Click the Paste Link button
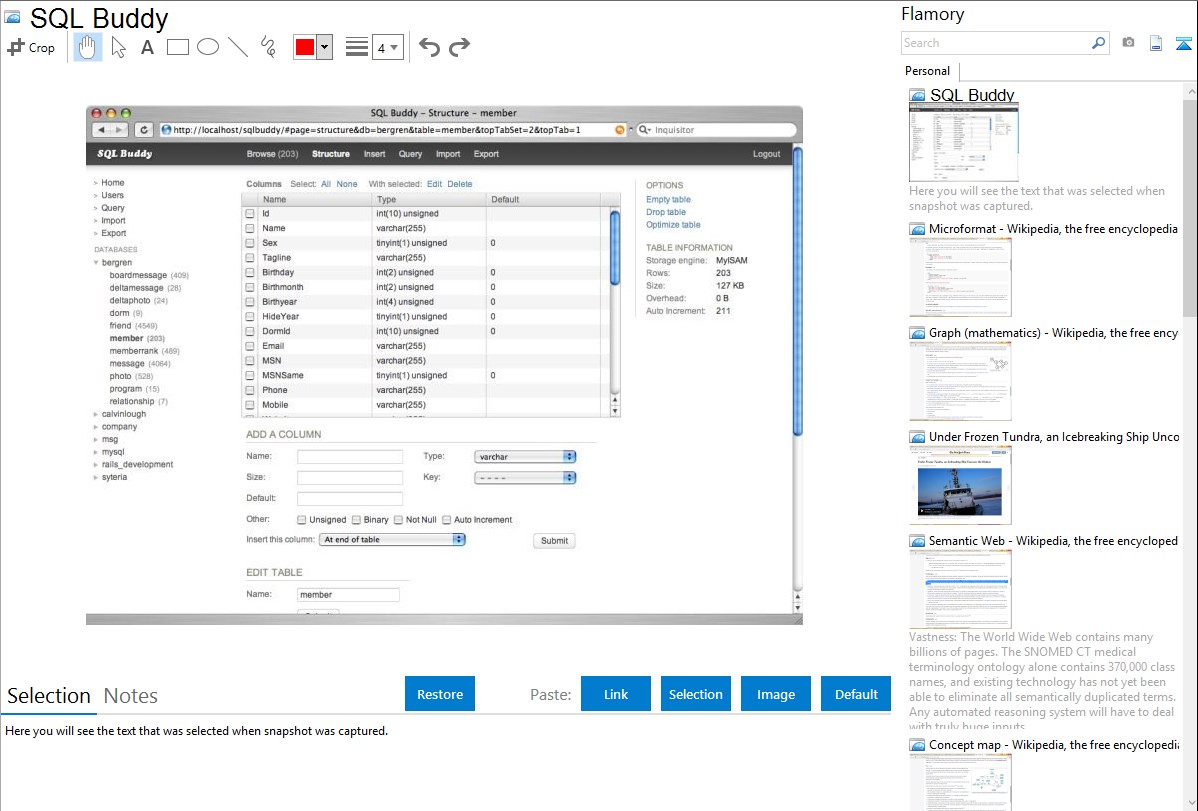The height and width of the screenshot is (811, 1198). pos(616,694)
